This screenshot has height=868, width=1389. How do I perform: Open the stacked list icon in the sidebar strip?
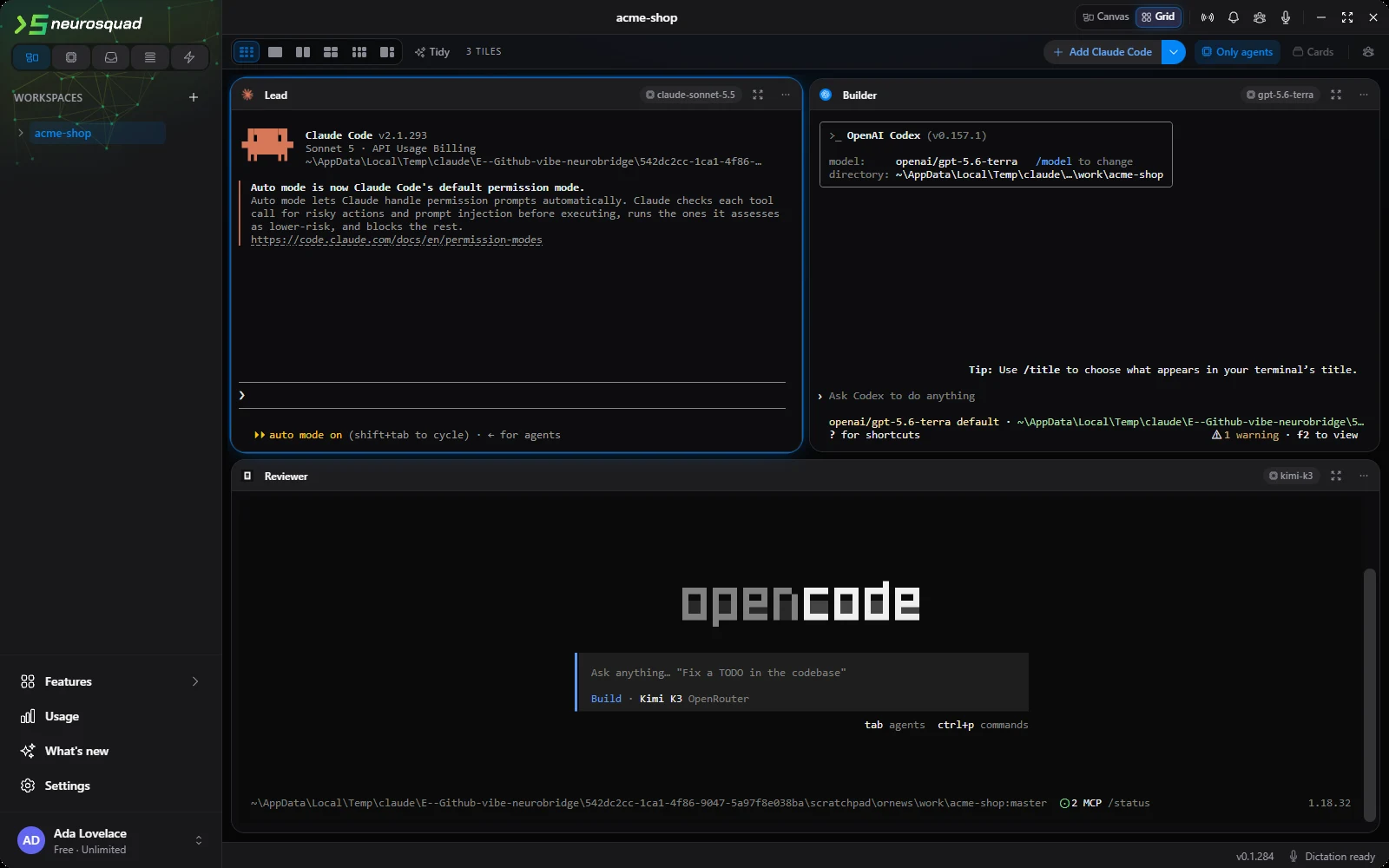click(150, 57)
